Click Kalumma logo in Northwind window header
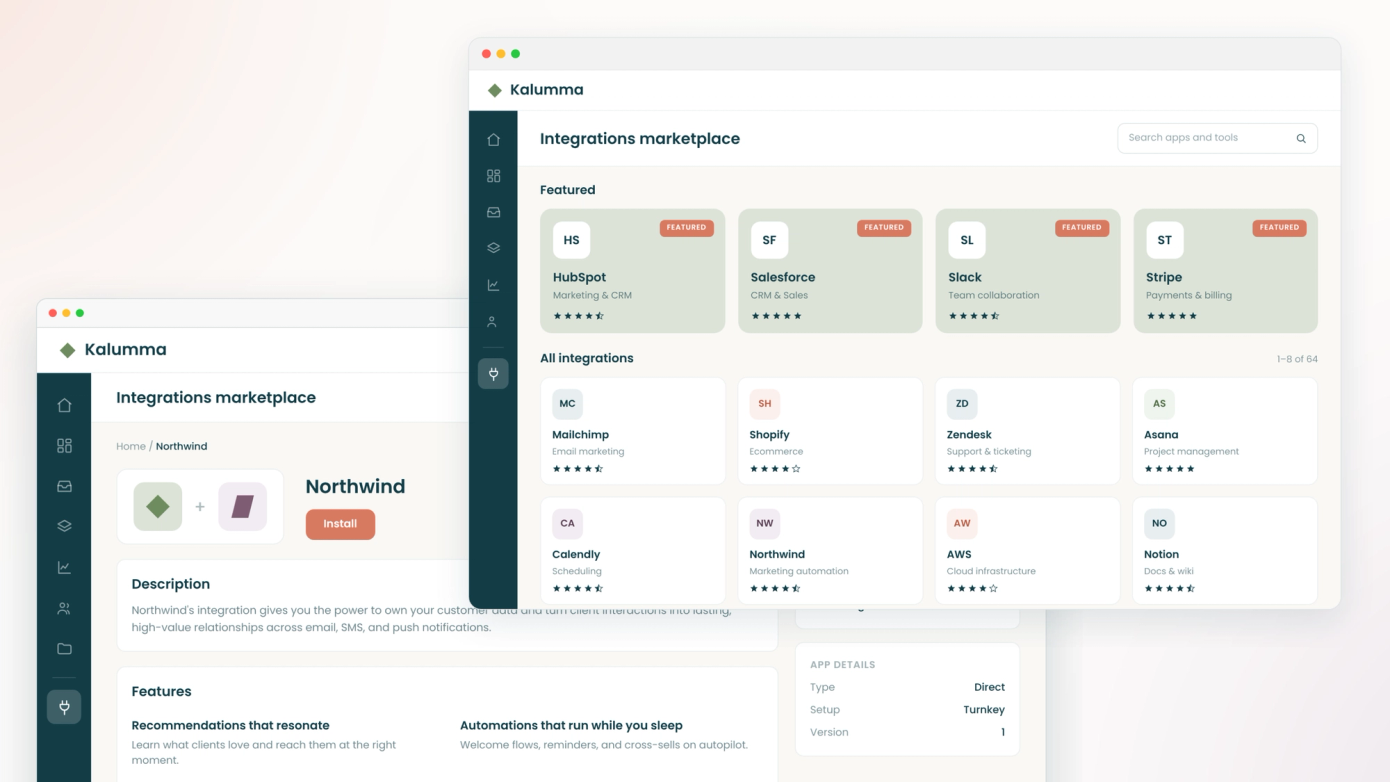The image size is (1390, 782). pyautogui.click(x=113, y=350)
